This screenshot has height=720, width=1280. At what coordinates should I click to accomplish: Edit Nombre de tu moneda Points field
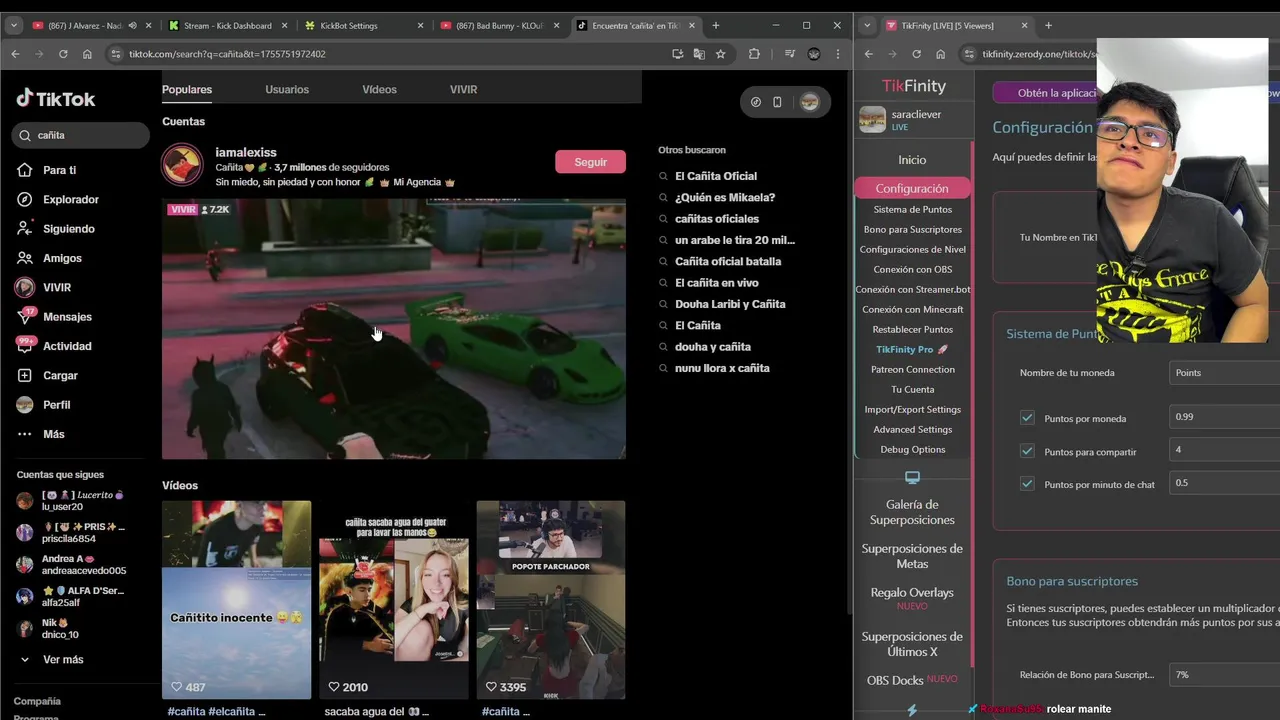(x=1224, y=373)
